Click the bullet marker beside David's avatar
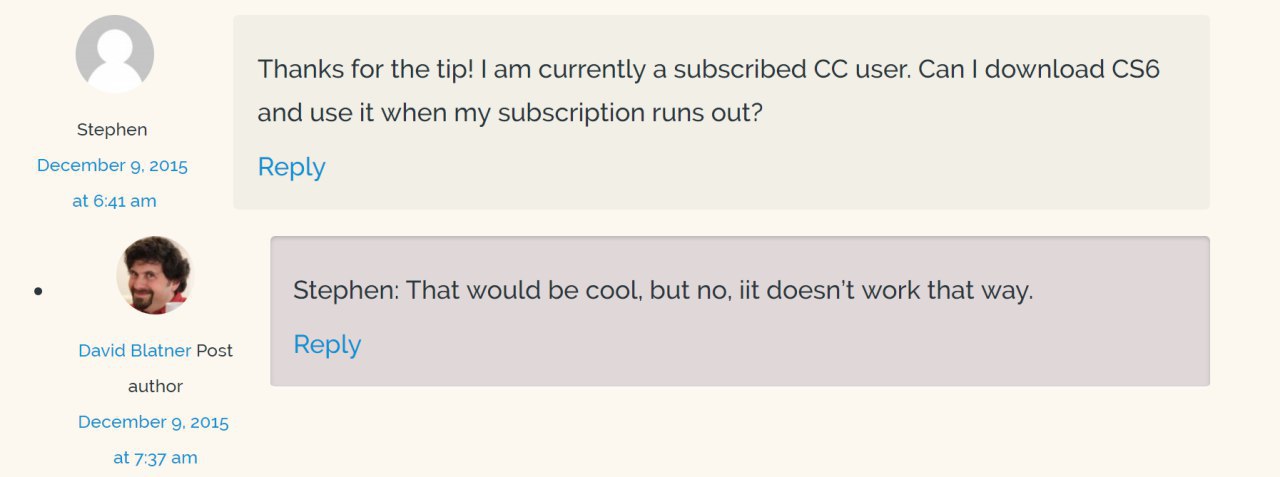1280x477 pixels. [x=38, y=291]
